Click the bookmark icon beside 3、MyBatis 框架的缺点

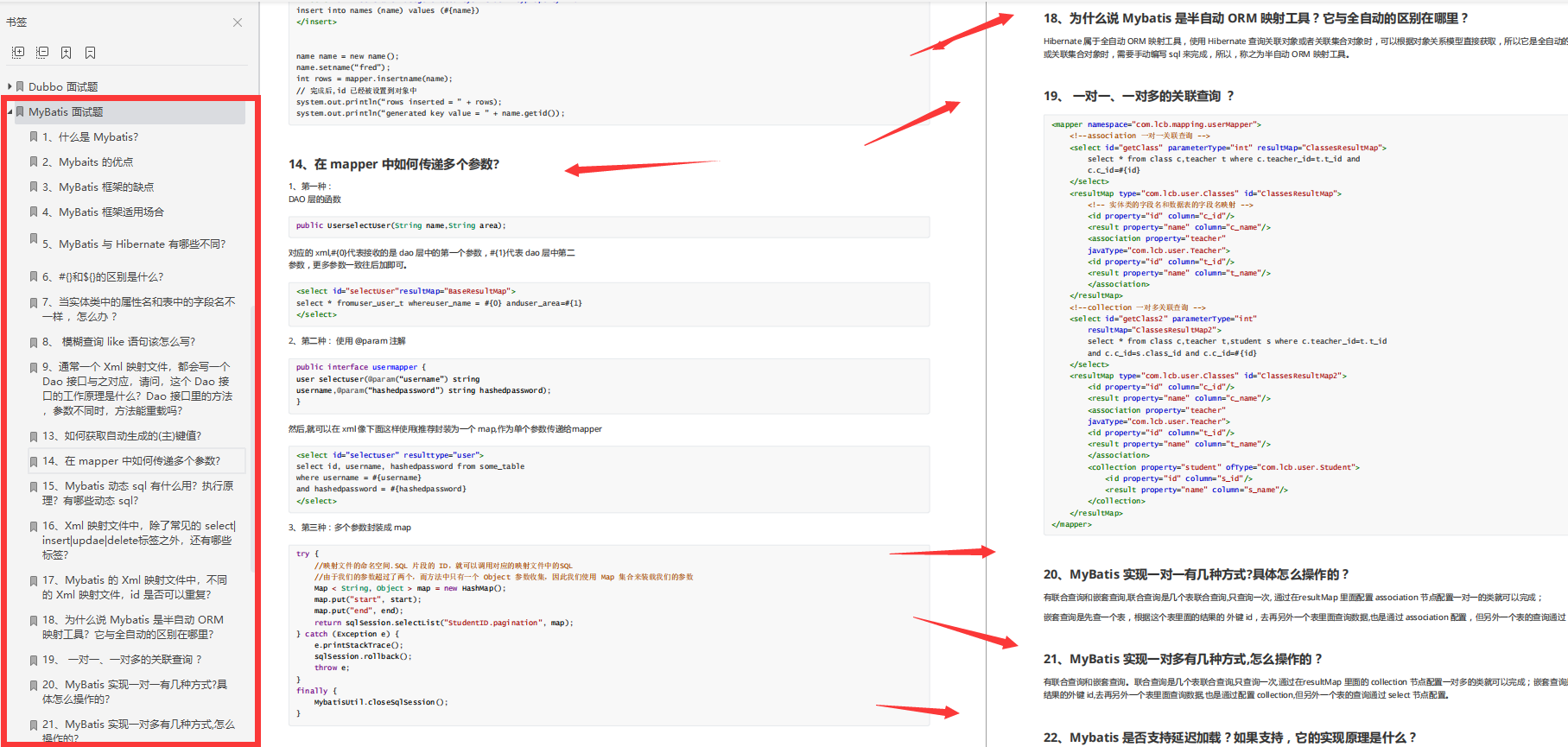click(34, 187)
